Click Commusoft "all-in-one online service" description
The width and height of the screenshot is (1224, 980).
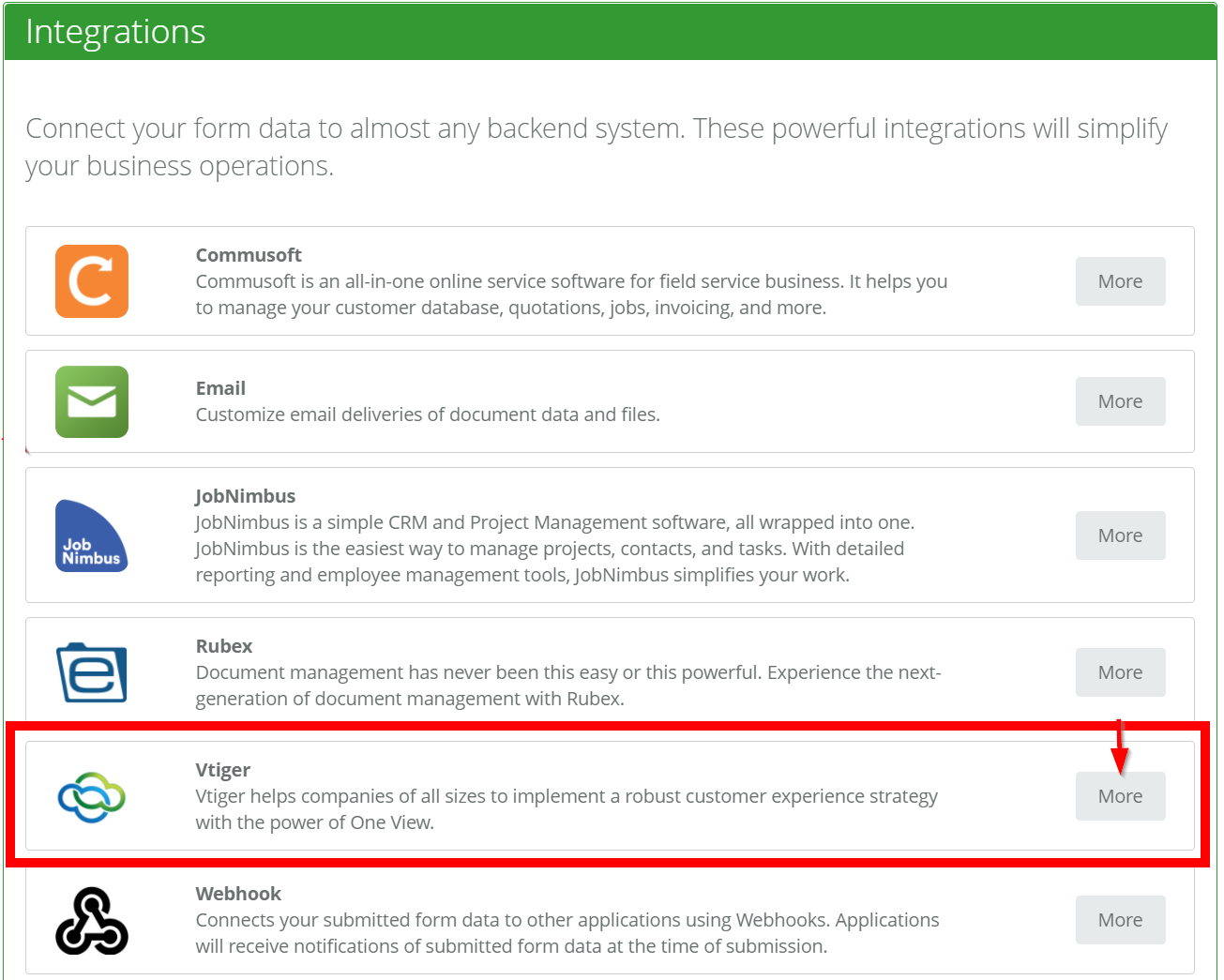tap(571, 294)
